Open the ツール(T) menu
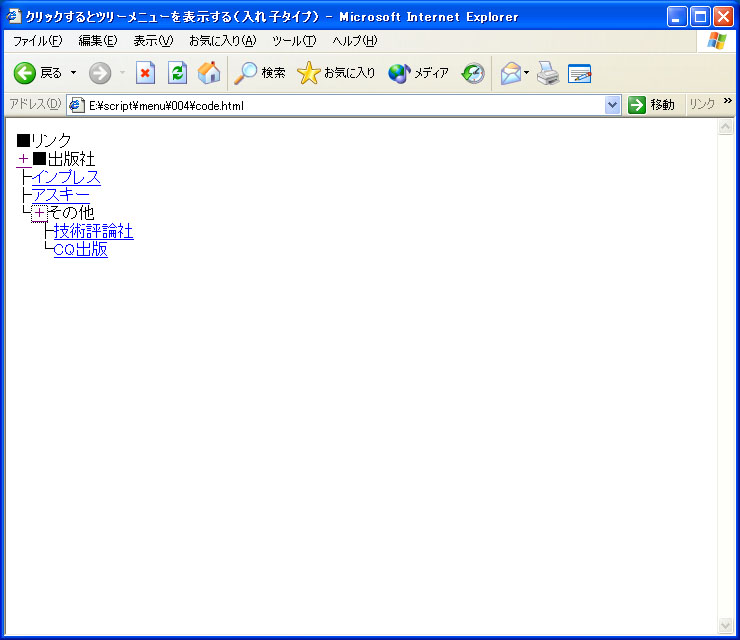The image size is (740, 640). point(294,41)
